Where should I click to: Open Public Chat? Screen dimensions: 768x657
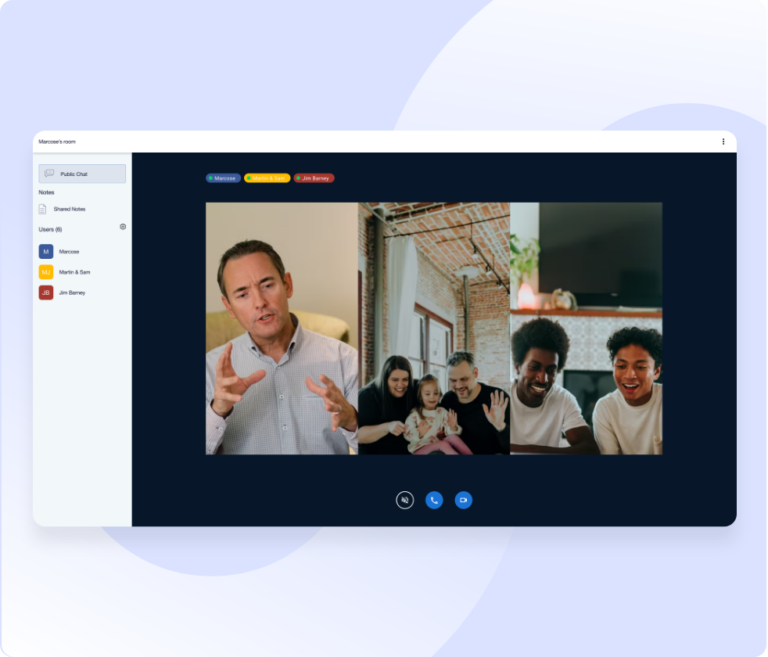coord(82,173)
